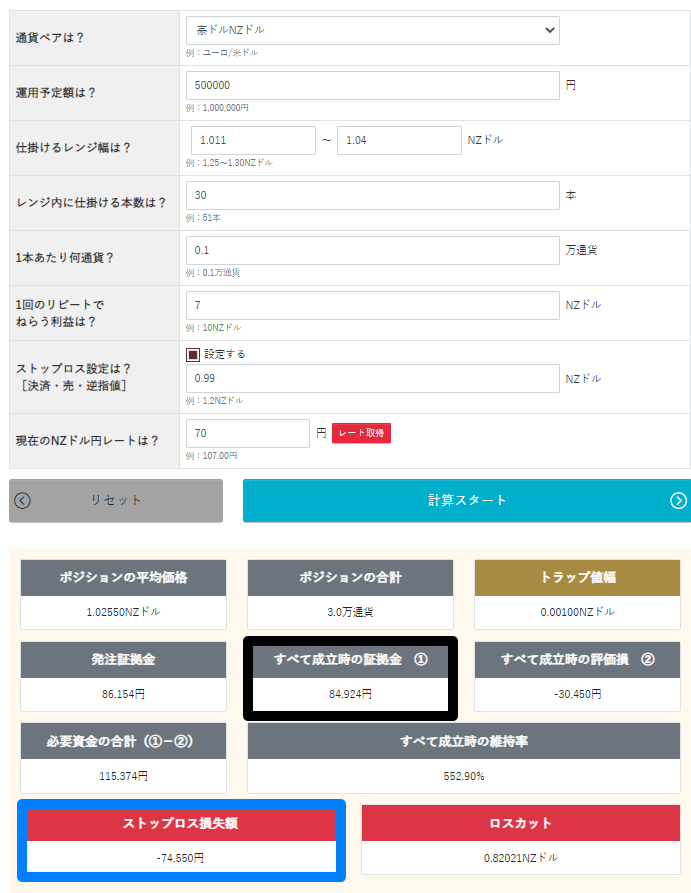Click the left arrow icon on リセット
This screenshot has width=691, height=893.
coord(22,501)
